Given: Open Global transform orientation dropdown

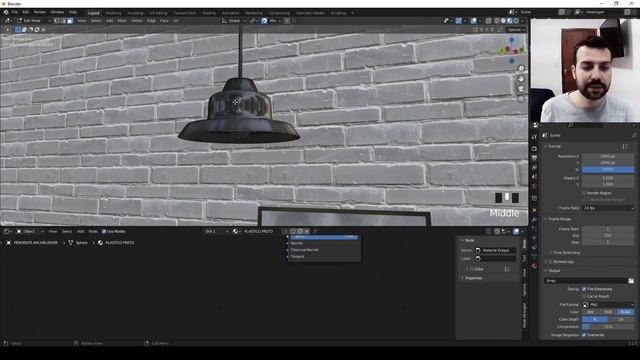Looking at the screenshot, I should [234, 20].
